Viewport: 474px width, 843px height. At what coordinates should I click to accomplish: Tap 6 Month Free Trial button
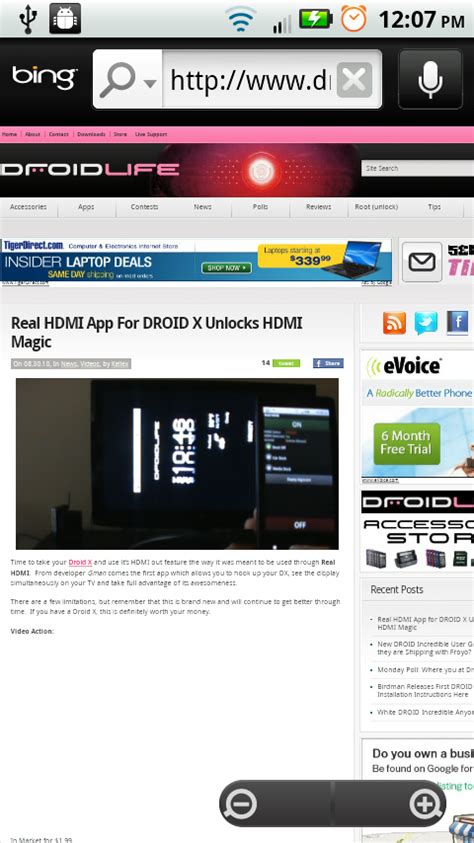pyautogui.click(x=406, y=443)
